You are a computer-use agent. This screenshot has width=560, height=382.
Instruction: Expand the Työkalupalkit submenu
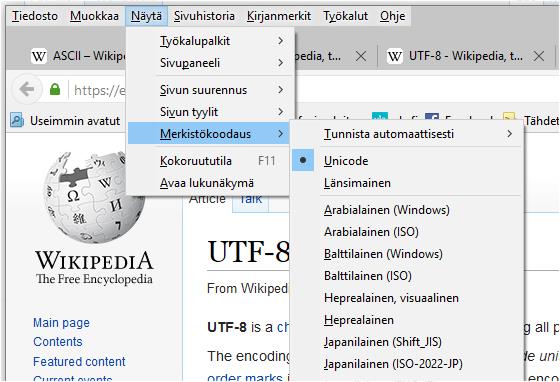[x=209, y=41]
